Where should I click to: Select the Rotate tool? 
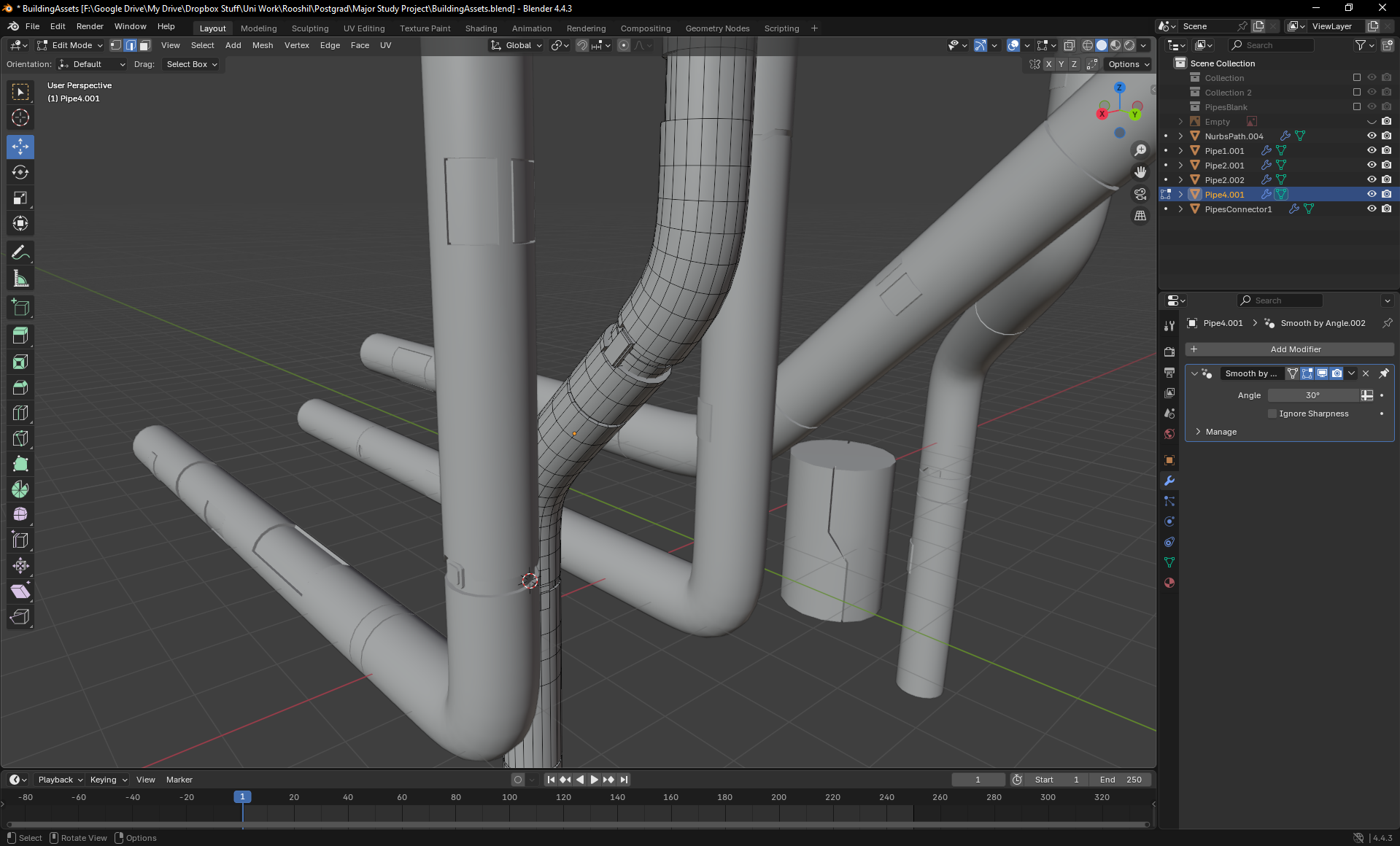(20, 172)
